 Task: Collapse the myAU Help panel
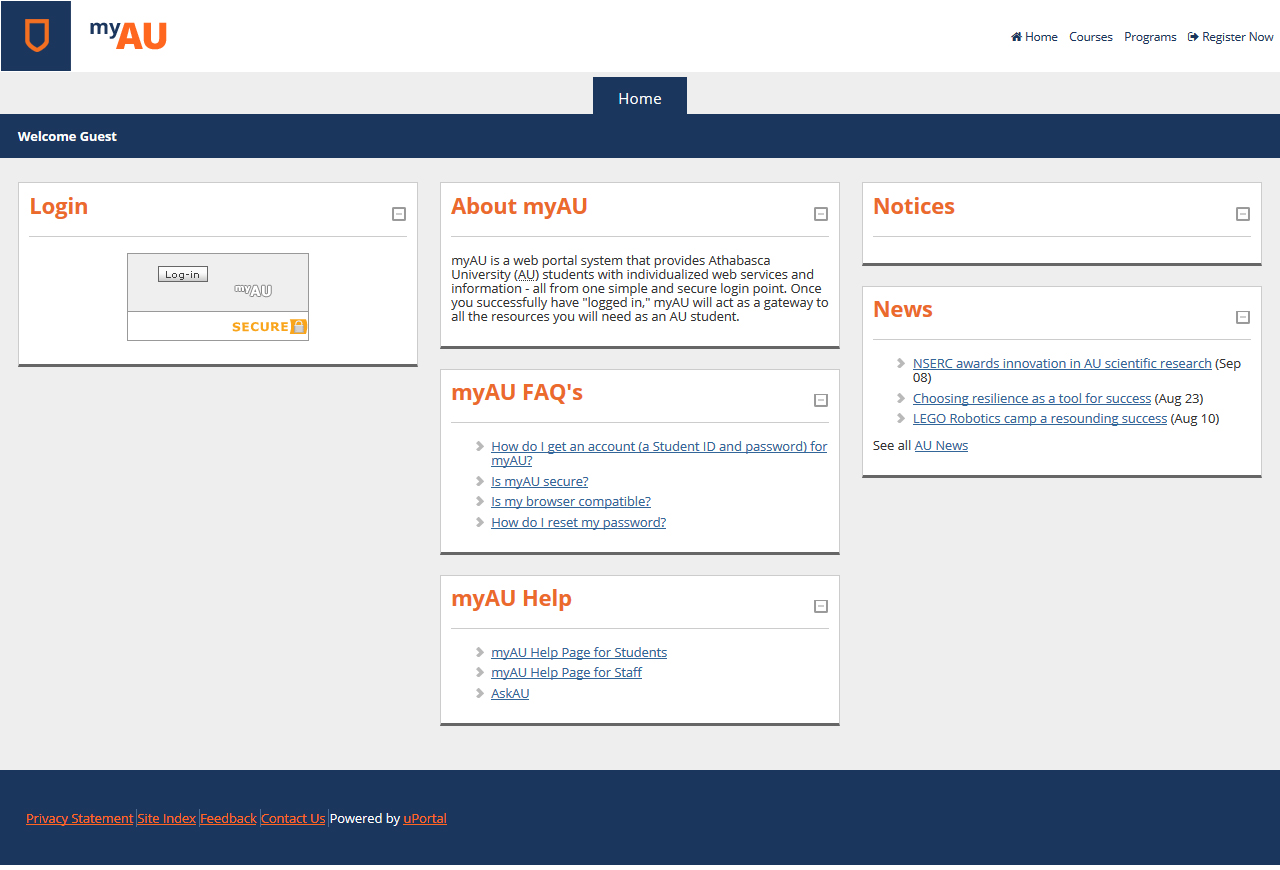tap(821, 606)
